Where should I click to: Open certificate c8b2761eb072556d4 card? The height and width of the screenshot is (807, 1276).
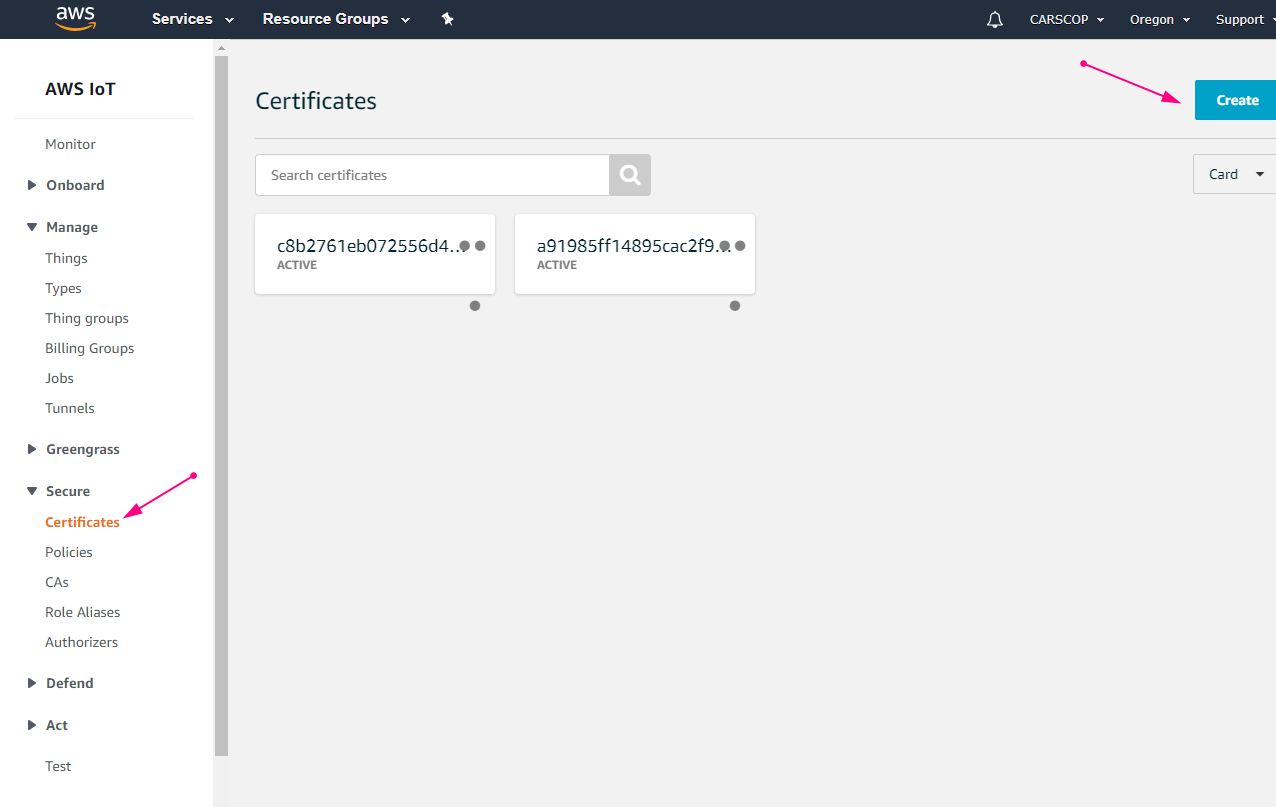[375, 254]
